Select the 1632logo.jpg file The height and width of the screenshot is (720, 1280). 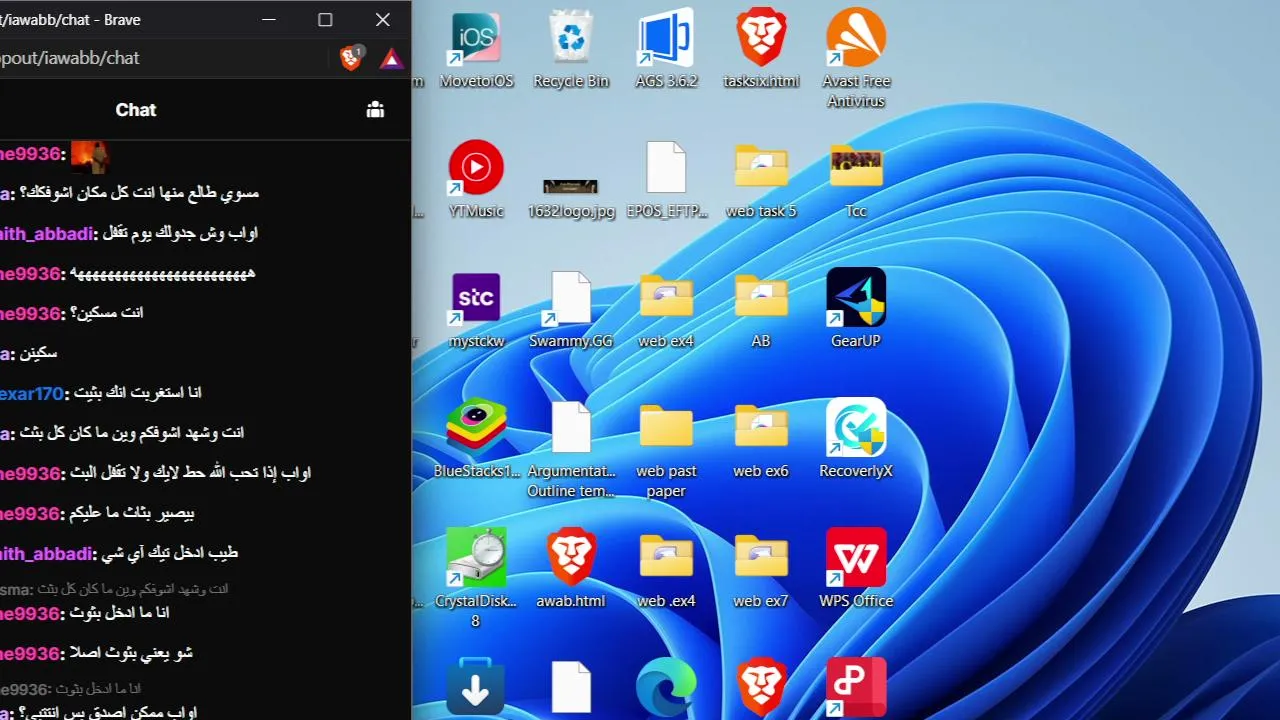click(571, 197)
